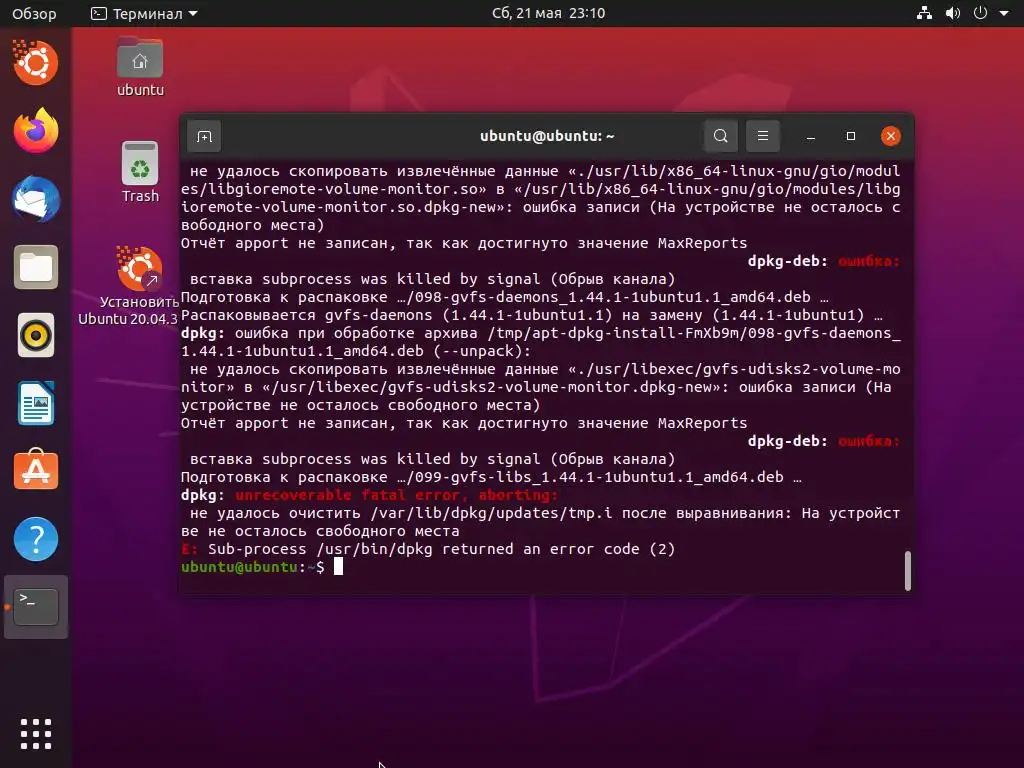Launch Rhythmbox music player from dock
This screenshot has height=768, width=1024.
[36, 335]
